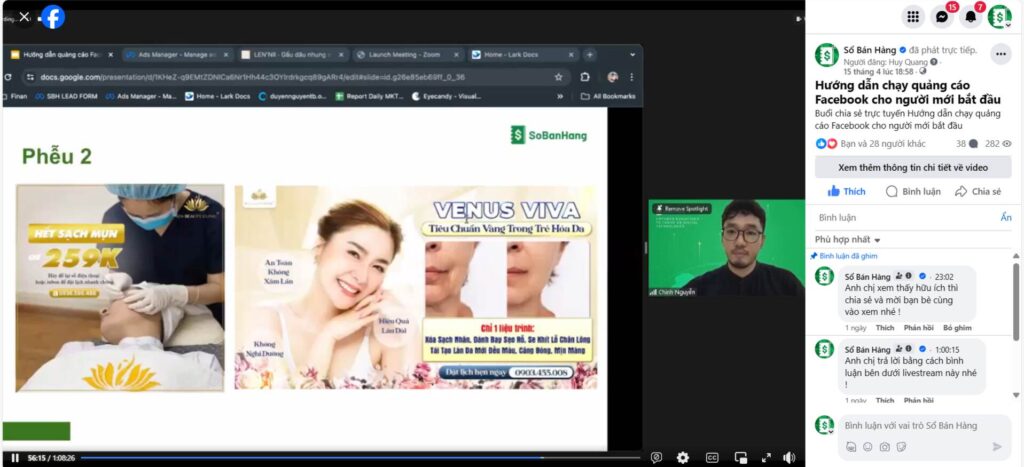Click the 282 views eye counter

(x=999, y=144)
